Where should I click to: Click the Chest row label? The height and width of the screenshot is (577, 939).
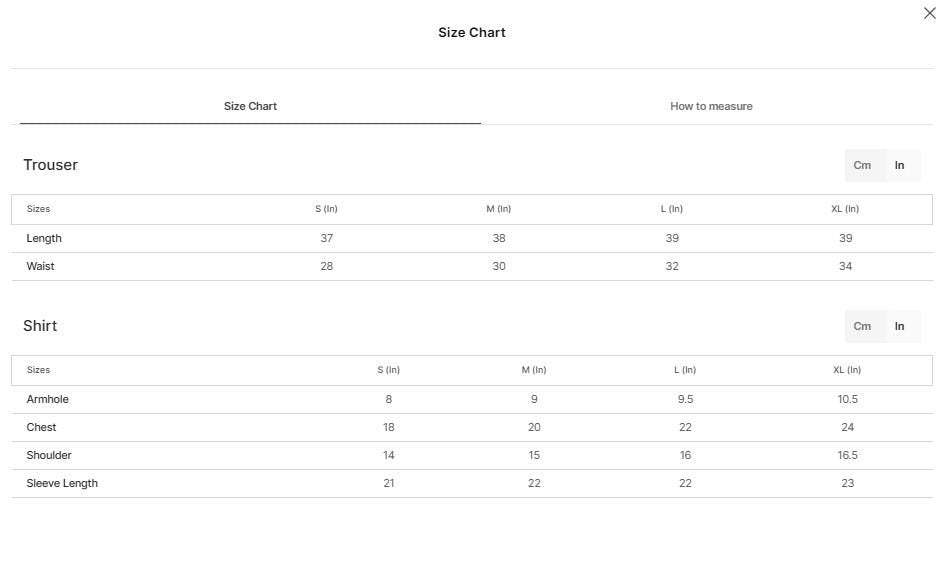(41, 427)
